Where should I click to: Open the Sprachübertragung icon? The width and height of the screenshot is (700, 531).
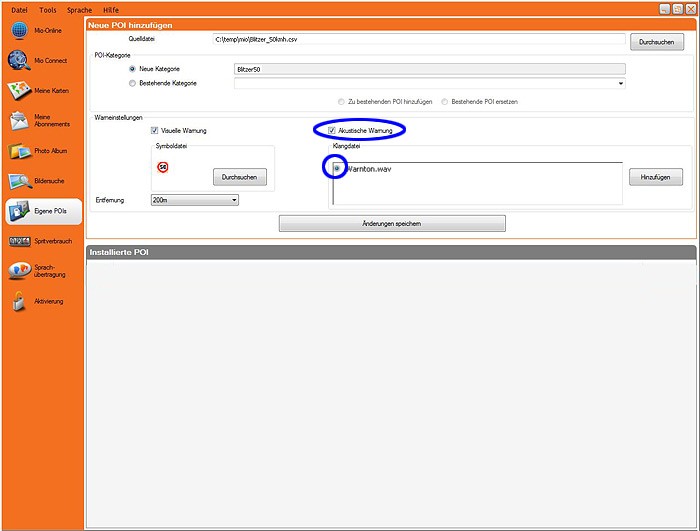pyautogui.click(x=19, y=271)
